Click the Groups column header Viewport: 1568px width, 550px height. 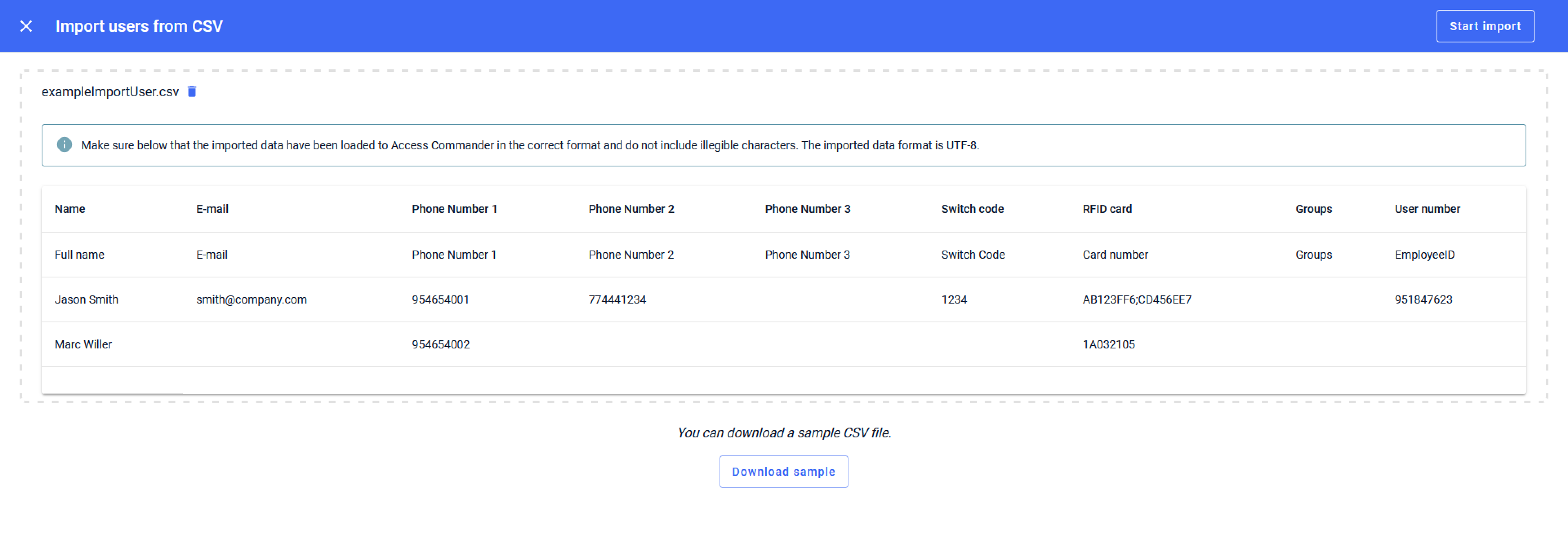1314,208
